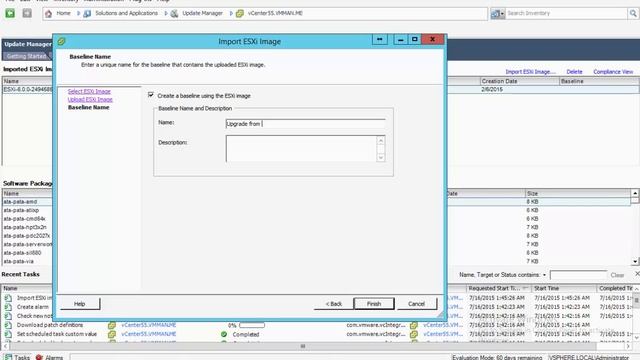Click the Start Time column header
640x360 pixels.
coord(564,288)
